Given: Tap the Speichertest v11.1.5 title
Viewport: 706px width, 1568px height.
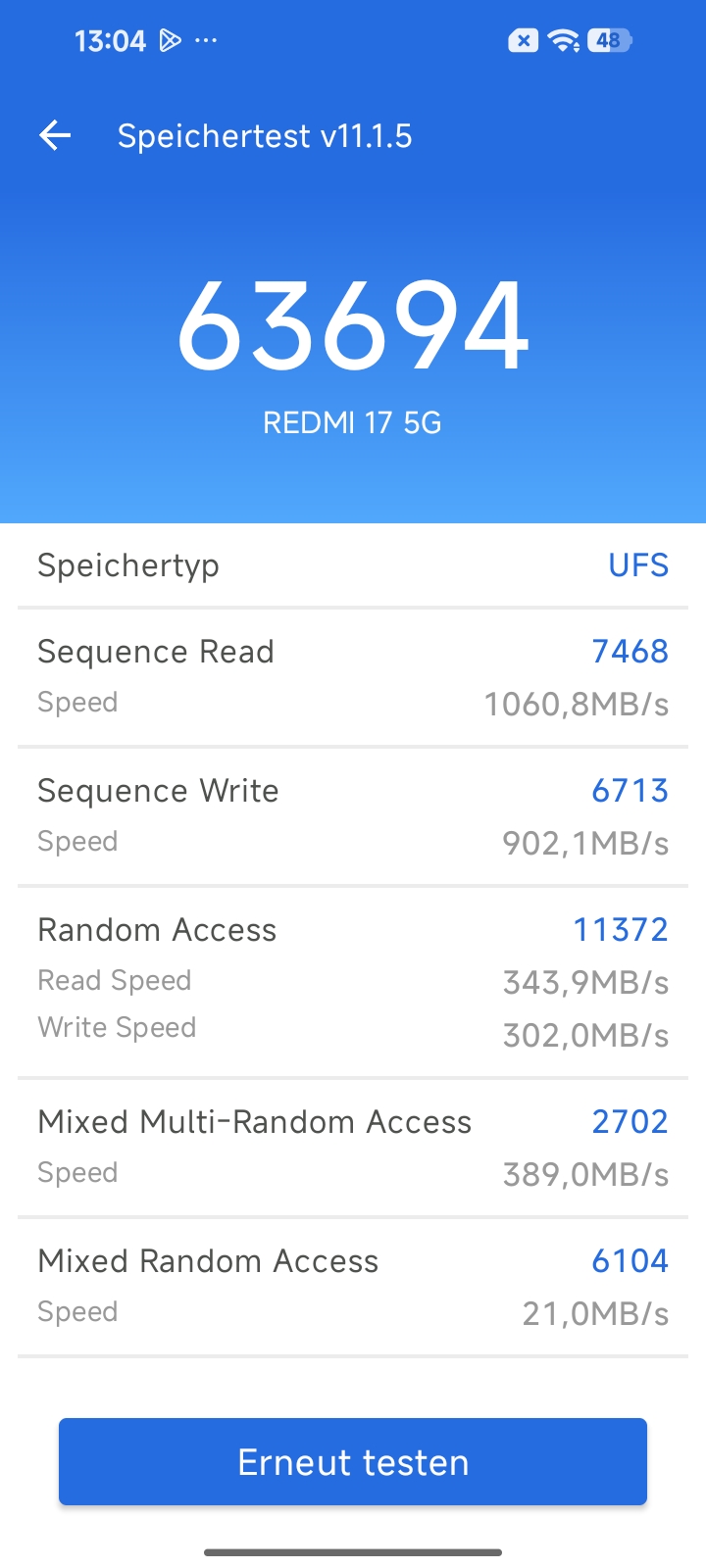Looking at the screenshot, I should [x=265, y=135].
